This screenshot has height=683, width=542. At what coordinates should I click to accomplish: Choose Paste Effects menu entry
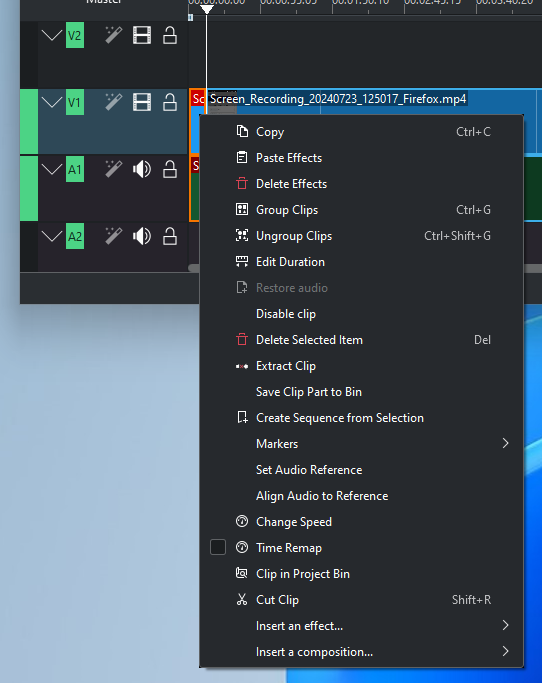click(x=362, y=158)
